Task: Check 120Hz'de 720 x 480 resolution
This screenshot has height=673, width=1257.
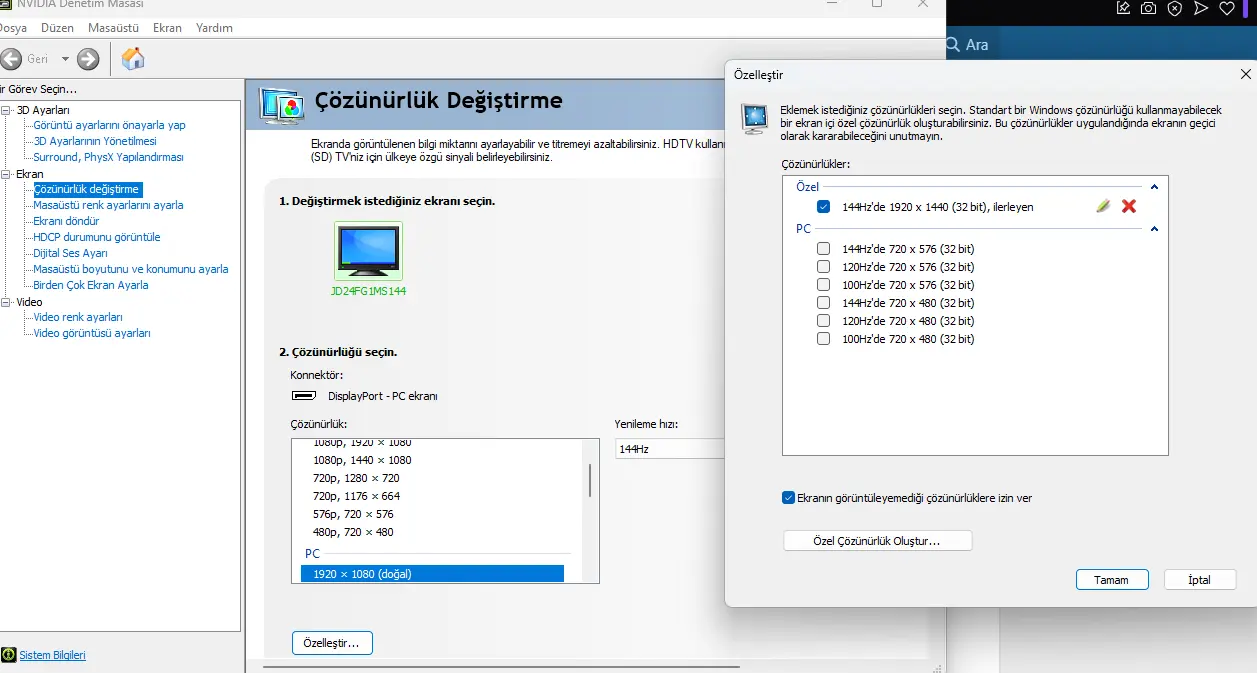Action: [823, 321]
